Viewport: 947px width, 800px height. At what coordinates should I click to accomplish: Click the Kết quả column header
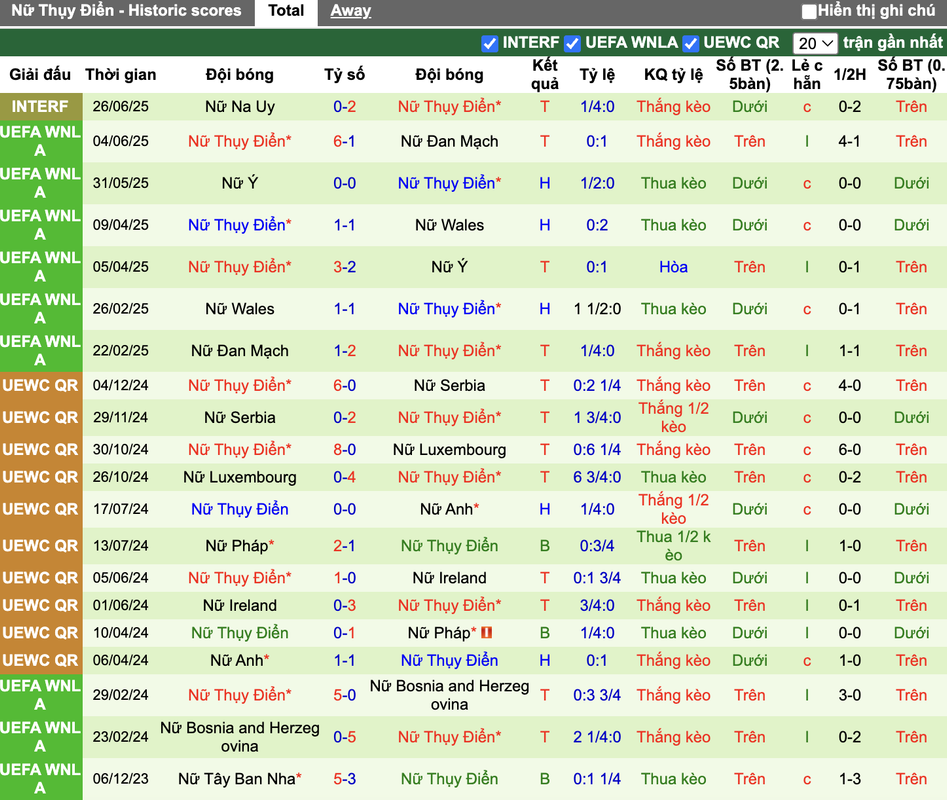545,75
